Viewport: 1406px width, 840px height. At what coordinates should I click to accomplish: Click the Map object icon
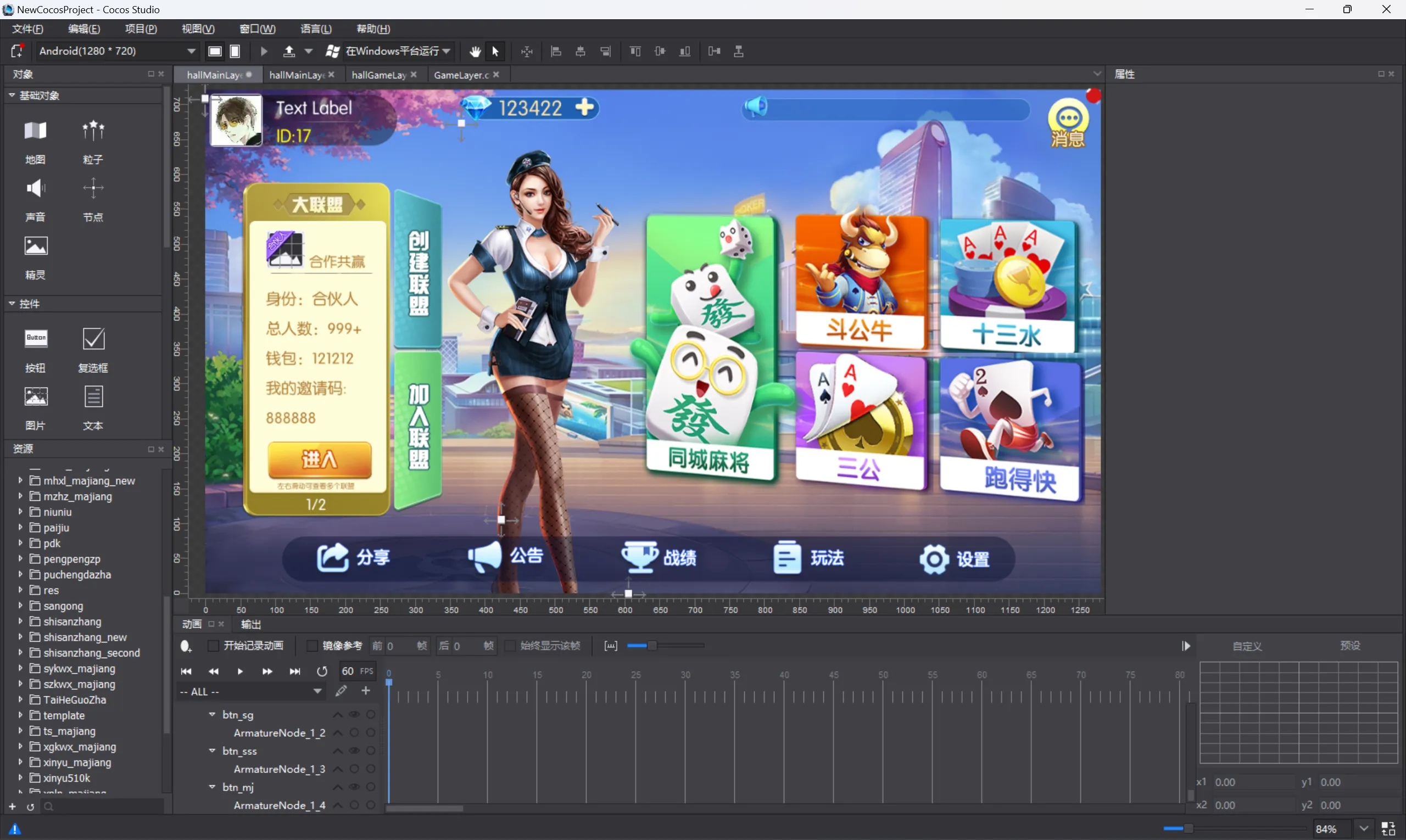coord(35,131)
